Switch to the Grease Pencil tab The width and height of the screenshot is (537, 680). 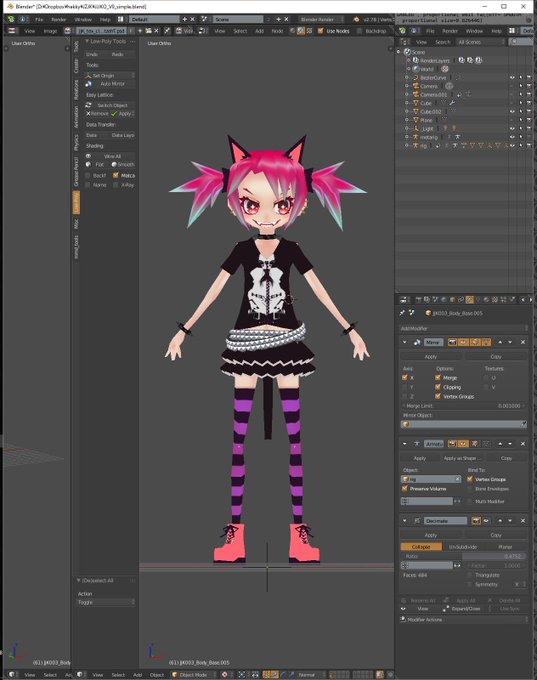click(76, 172)
